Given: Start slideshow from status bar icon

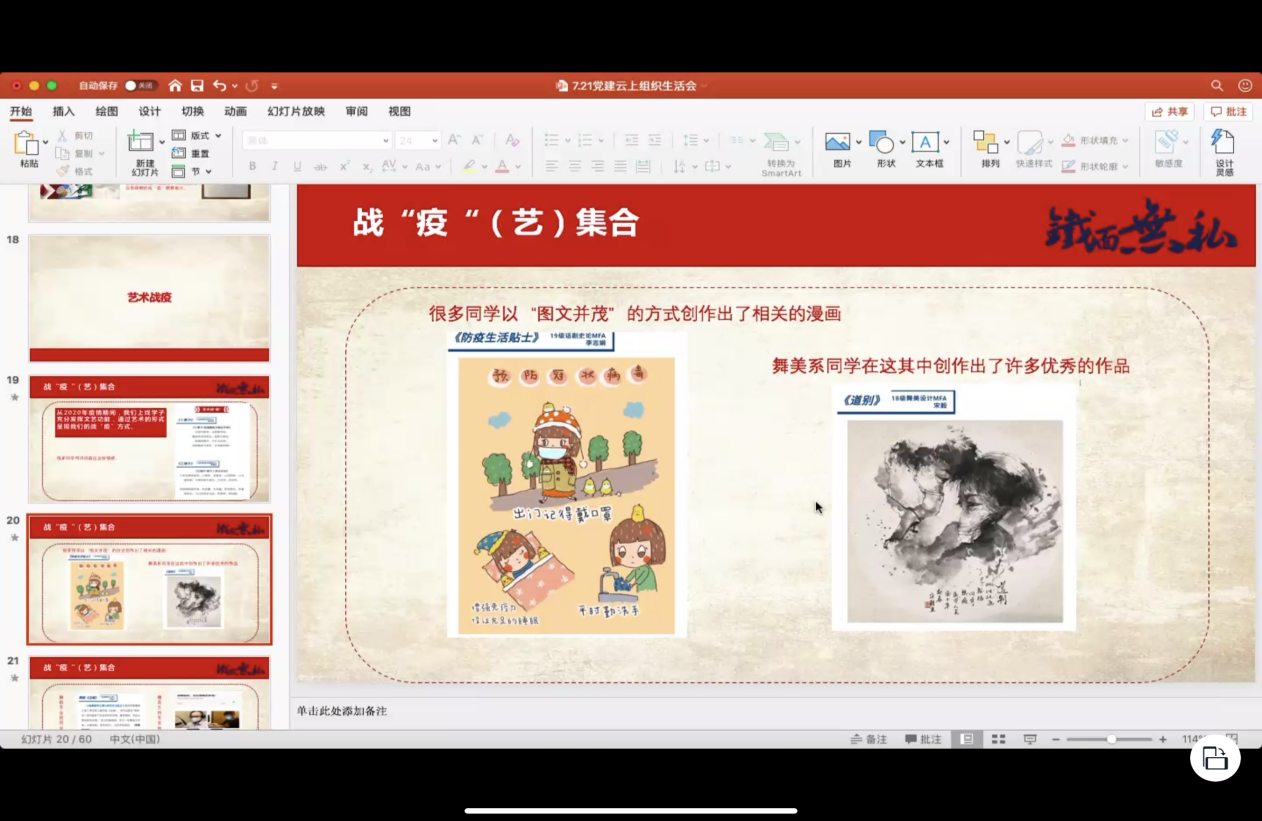Looking at the screenshot, I should click(x=1030, y=739).
